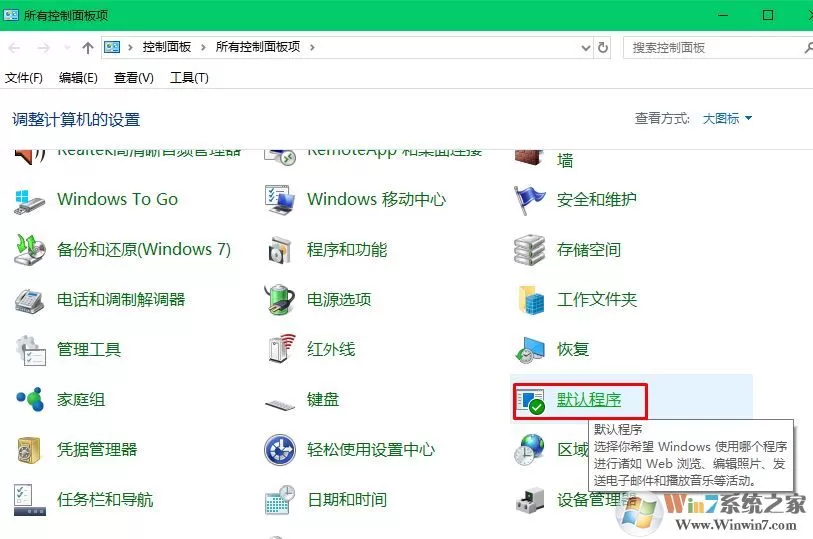Click the 控制面板 breadcrumb

point(167,47)
